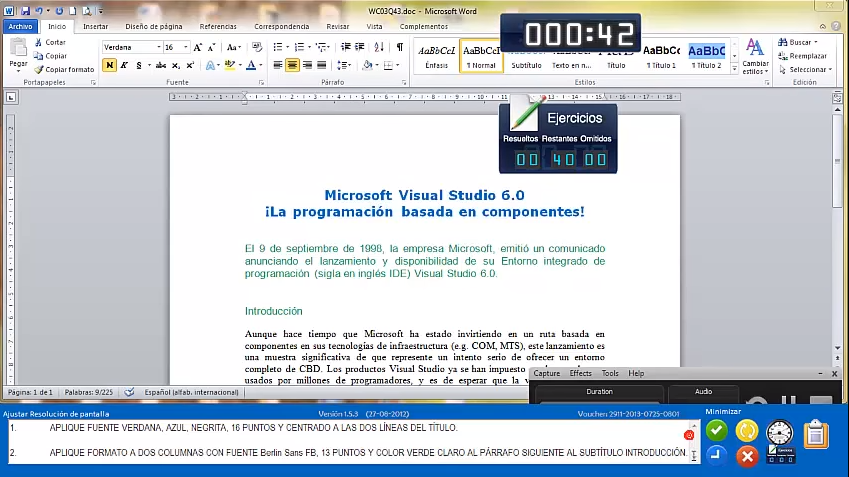849x477 pixels.
Task: Open the borders dropdown arrow
Action: point(398,66)
